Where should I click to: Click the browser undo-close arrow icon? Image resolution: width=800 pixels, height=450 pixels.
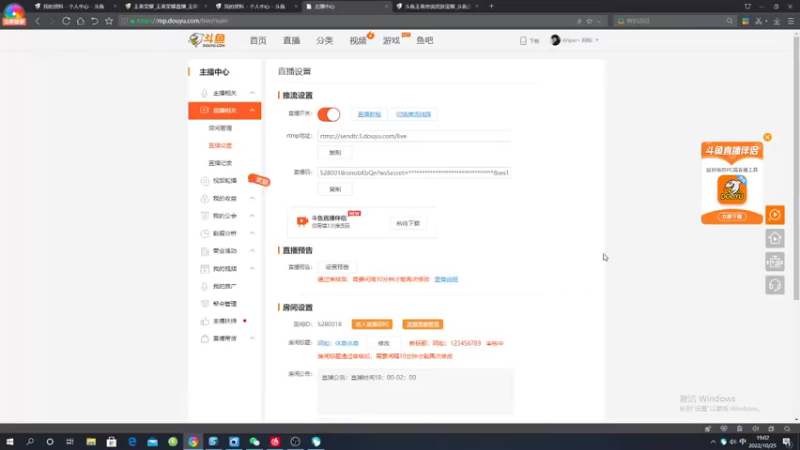(x=95, y=21)
